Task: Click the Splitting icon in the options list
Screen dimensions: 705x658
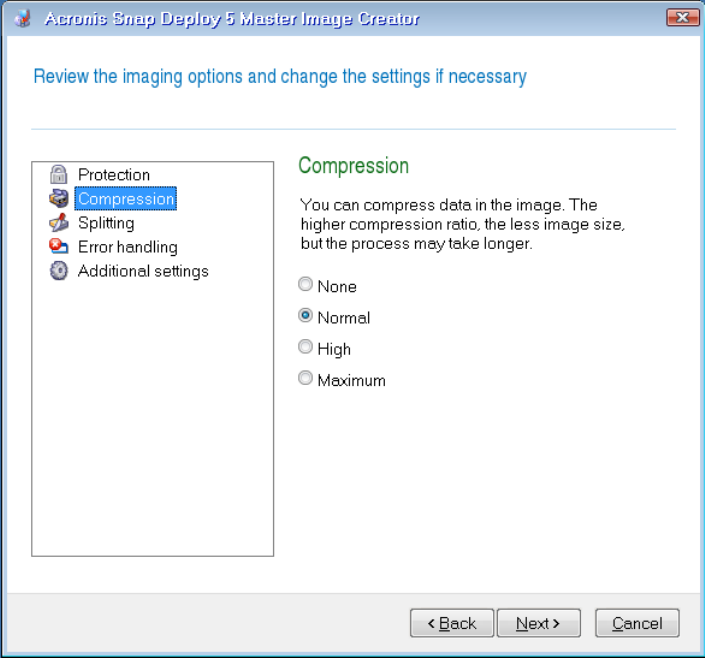Action: [x=59, y=223]
